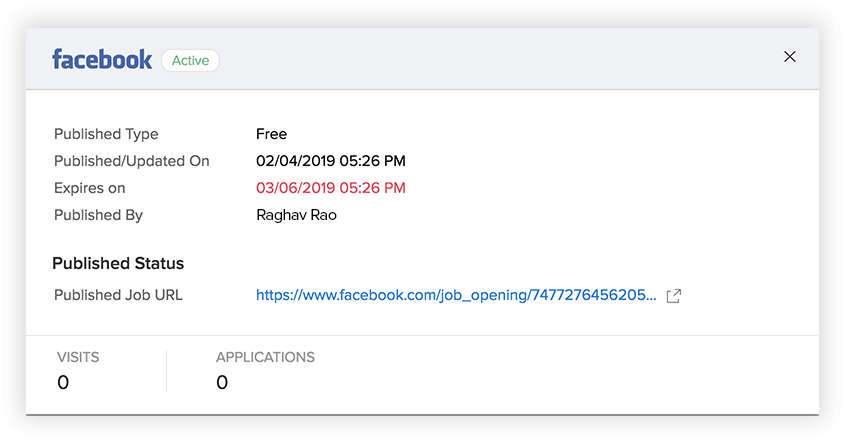Image resolution: width=845 pixels, height=440 pixels.
Task: Click the zero count under APPLICATIONS
Action: [222, 382]
